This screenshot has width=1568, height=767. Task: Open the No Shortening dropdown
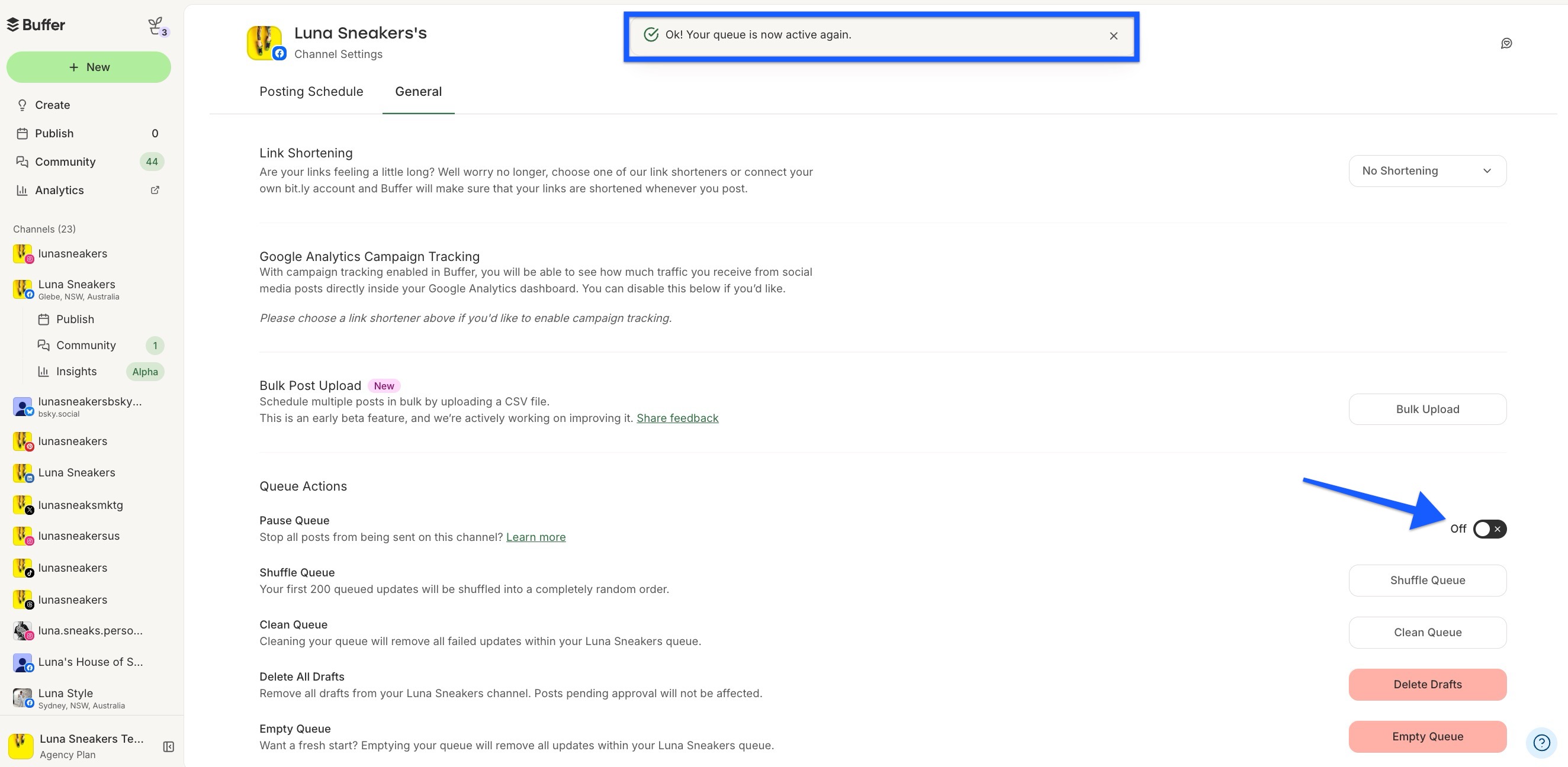point(1428,171)
